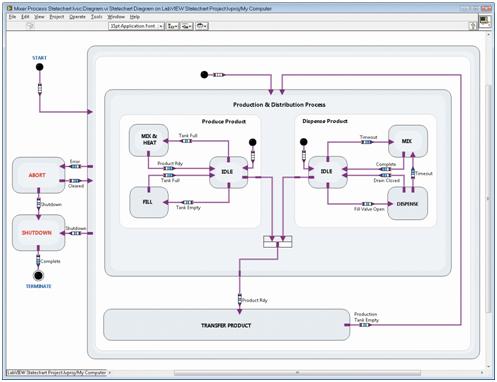Open the Operate menu
Viewport: 497px width, 382px height.
click(x=77, y=17)
